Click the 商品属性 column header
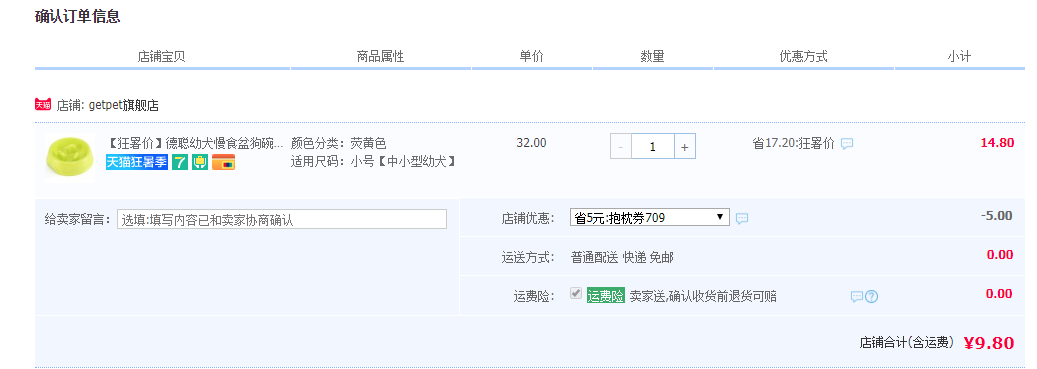The width and height of the screenshot is (1037, 369). (380, 57)
